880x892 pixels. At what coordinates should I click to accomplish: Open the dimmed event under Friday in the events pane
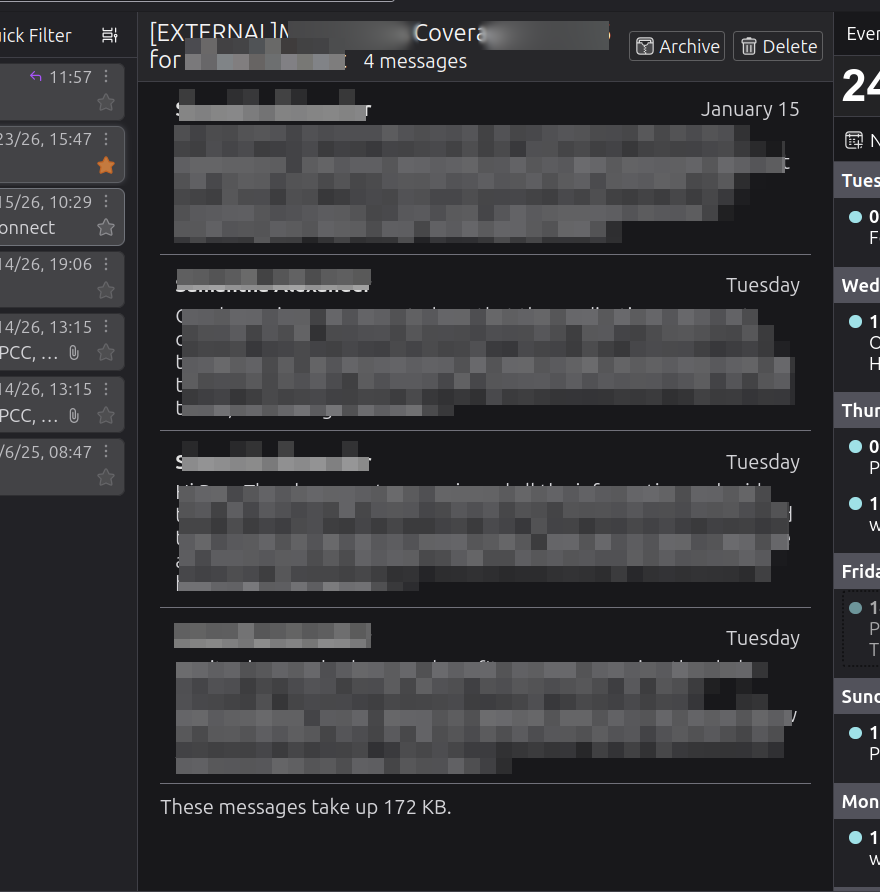pos(862,629)
